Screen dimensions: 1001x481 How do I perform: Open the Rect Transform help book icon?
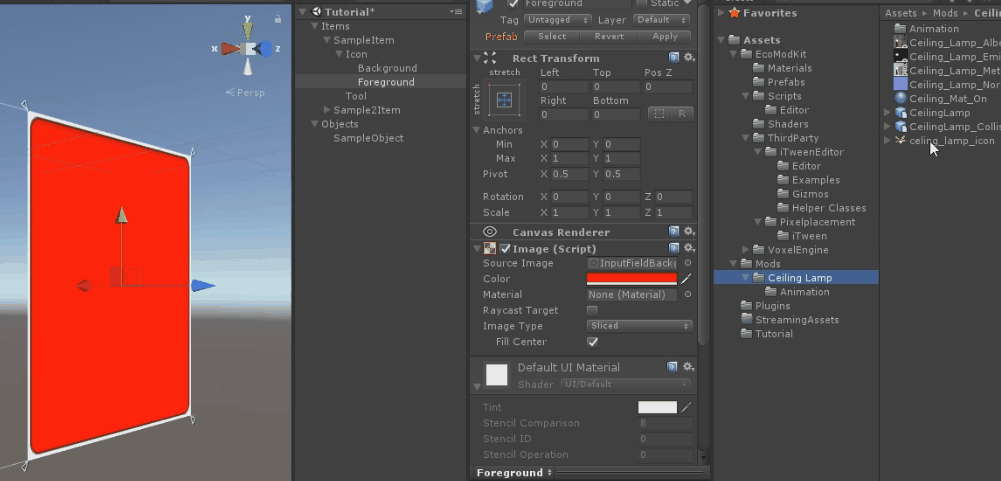[674, 58]
